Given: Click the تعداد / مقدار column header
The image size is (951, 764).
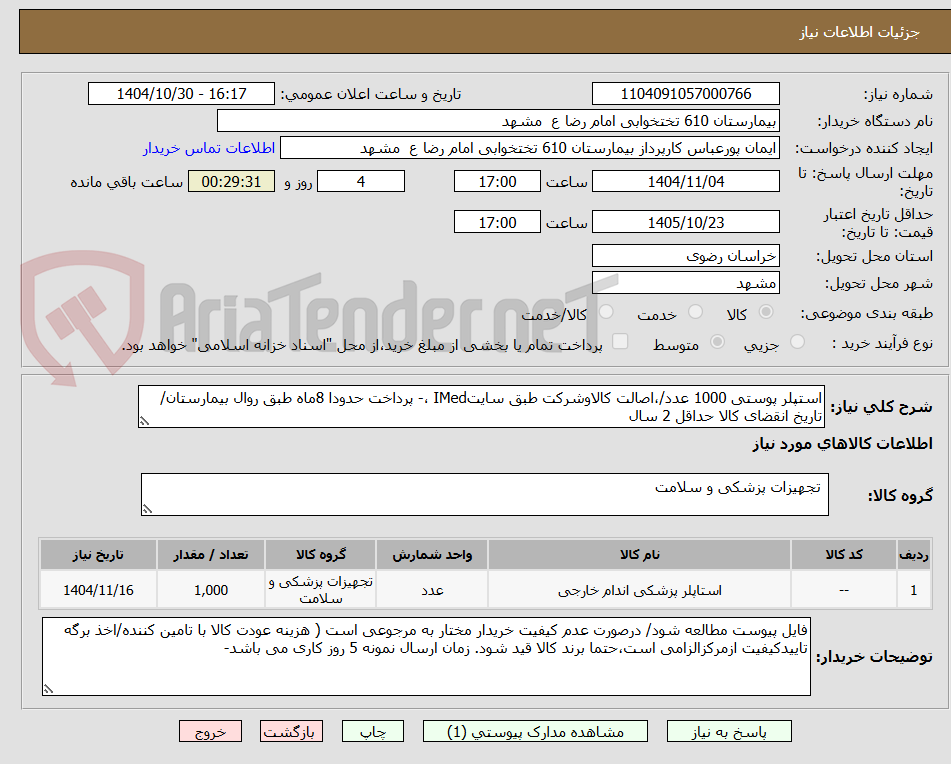Looking at the screenshot, I should click(210, 555).
